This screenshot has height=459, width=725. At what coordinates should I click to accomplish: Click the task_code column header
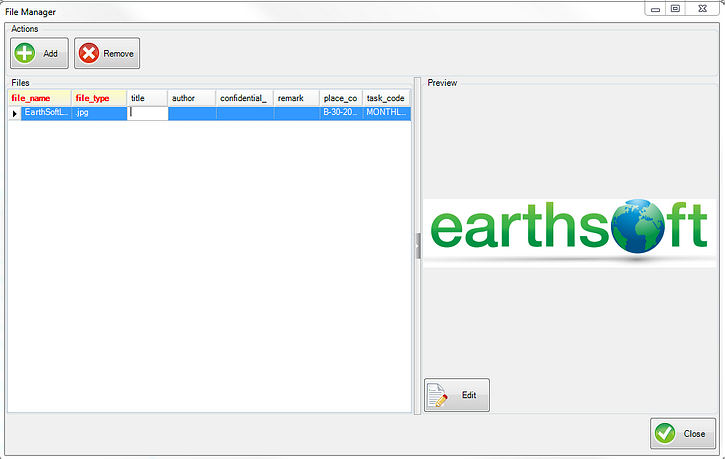[x=386, y=98]
